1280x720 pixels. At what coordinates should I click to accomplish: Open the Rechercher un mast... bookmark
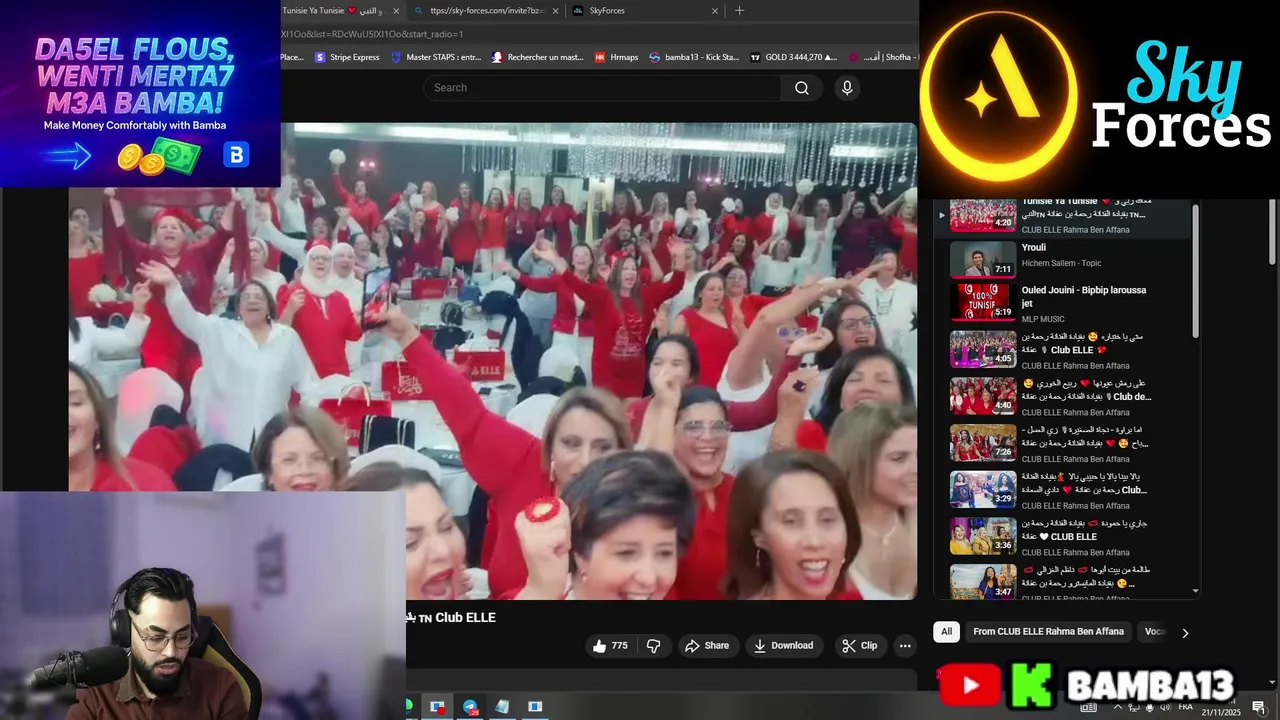click(x=537, y=57)
